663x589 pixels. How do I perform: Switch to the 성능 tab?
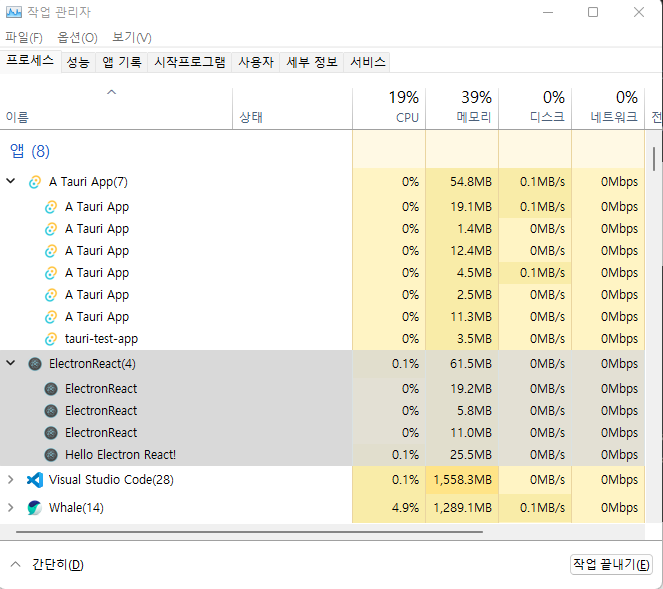pyautogui.click(x=78, y=62)
